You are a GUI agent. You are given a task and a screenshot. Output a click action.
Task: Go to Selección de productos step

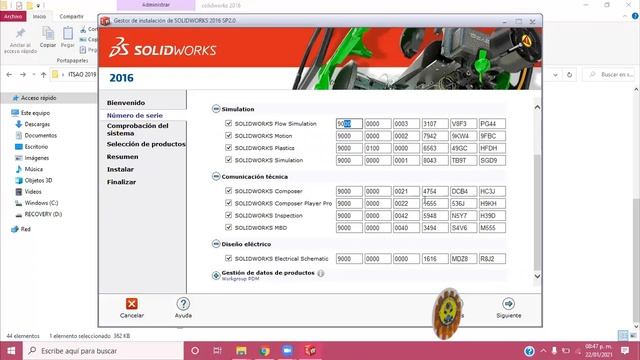146,144
